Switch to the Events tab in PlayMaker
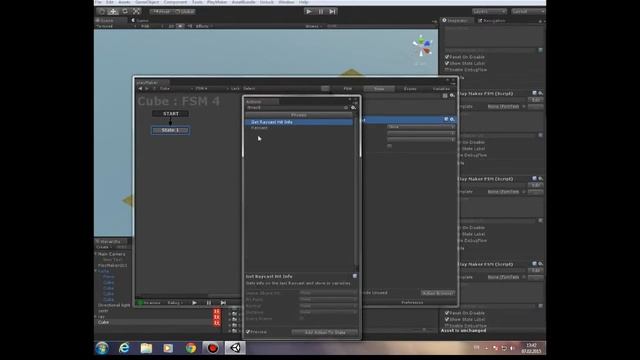The width and height of the screenshot is (640, 360). (410, 89)
